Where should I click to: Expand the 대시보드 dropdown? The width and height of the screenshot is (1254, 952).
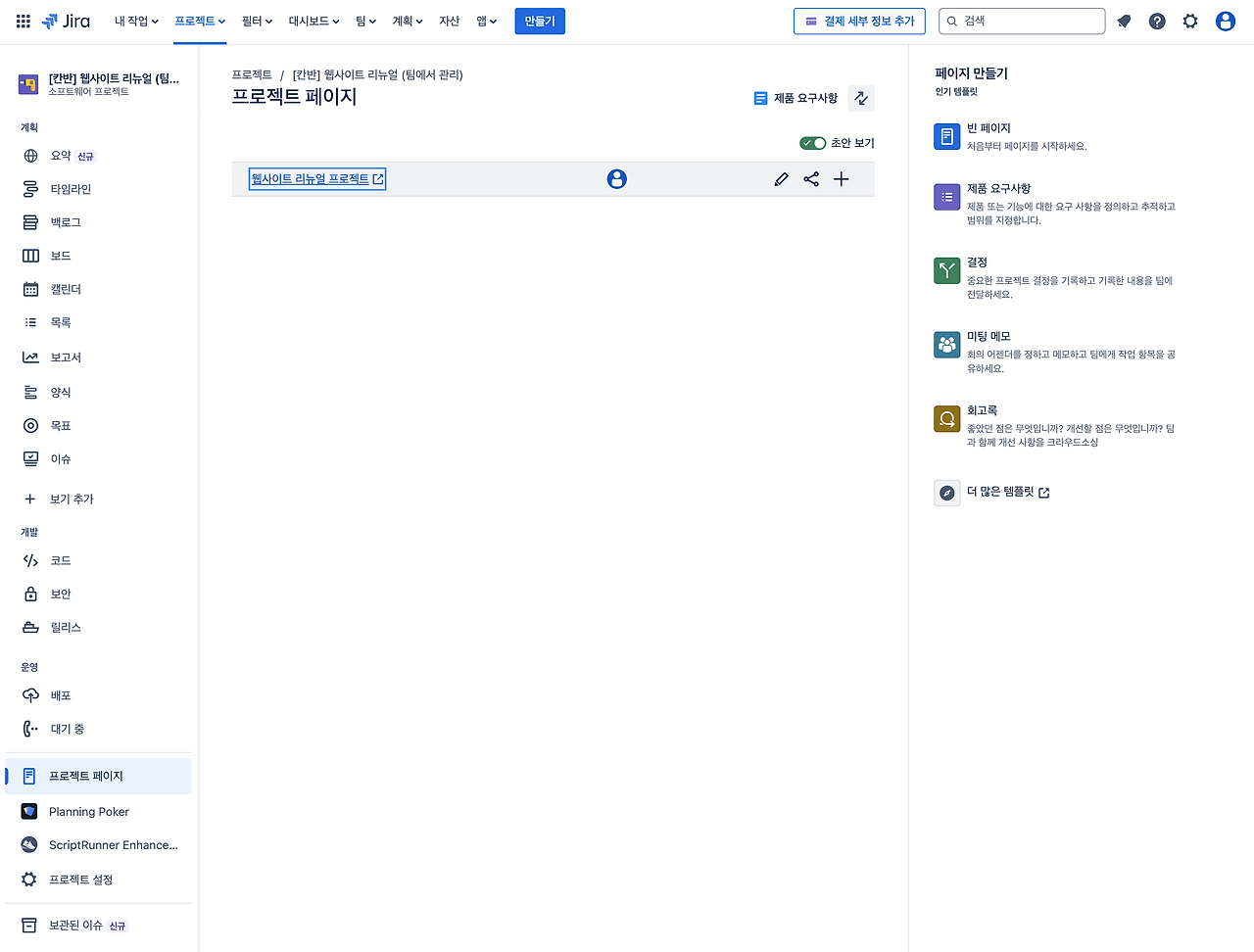313,21
